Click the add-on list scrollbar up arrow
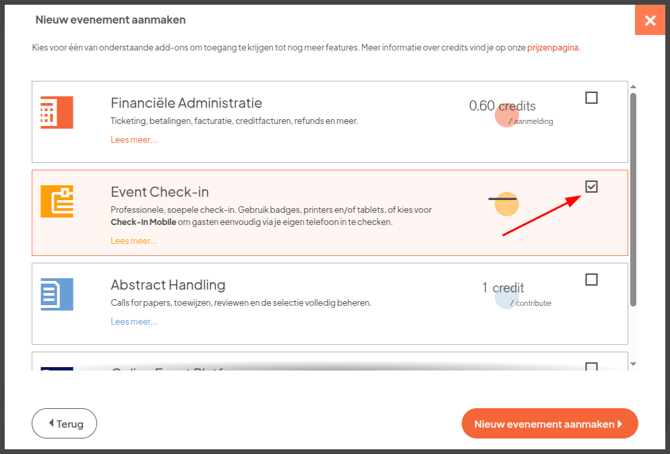The image size is (670, 454). click(x=632, y=86)
